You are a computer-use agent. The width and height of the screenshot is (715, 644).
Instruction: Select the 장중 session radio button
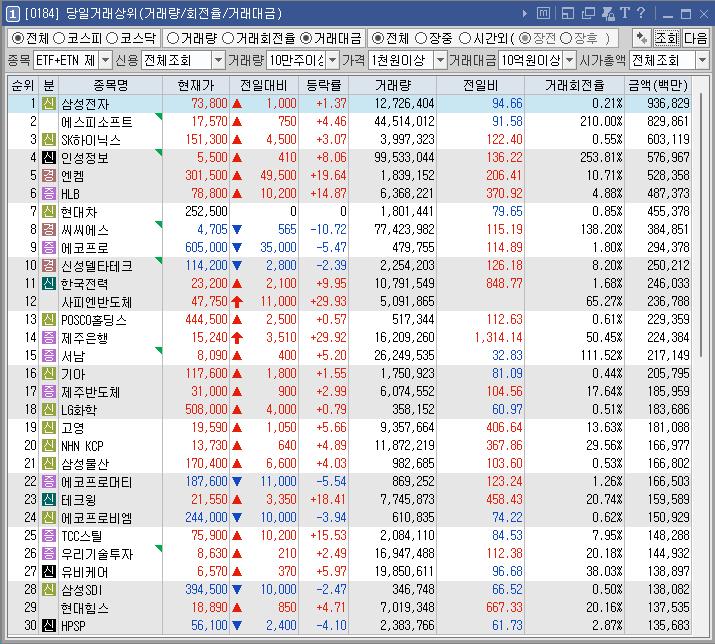tap(421, 39)
